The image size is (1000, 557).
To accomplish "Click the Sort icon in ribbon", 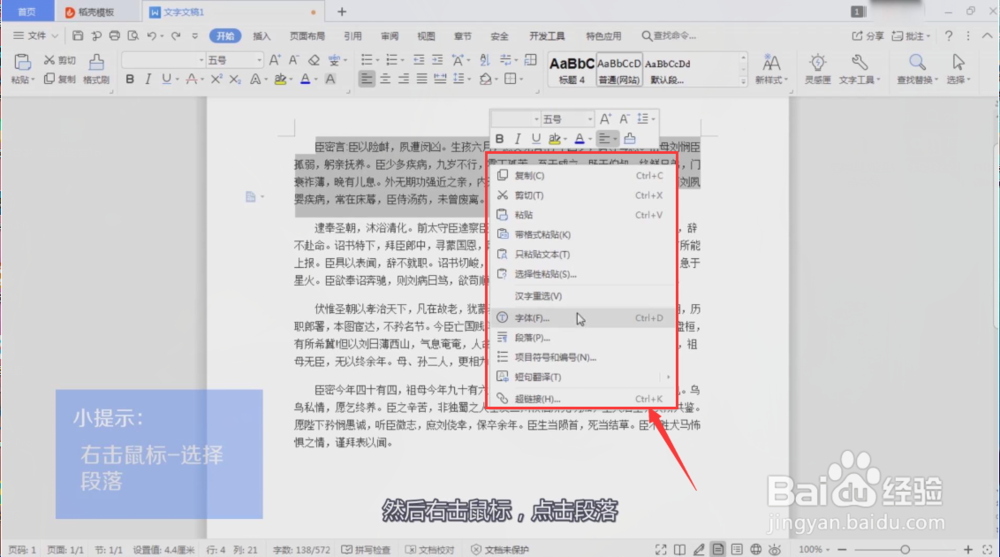I will click(485, 60).
